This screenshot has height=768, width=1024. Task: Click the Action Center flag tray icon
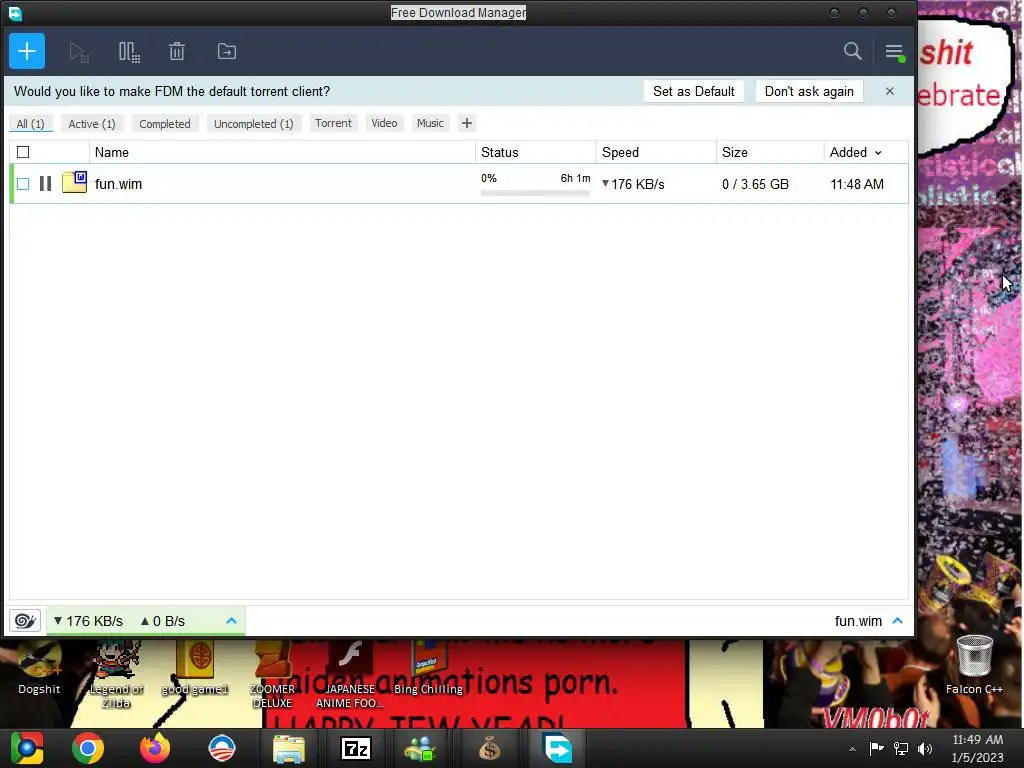[876, 748]
